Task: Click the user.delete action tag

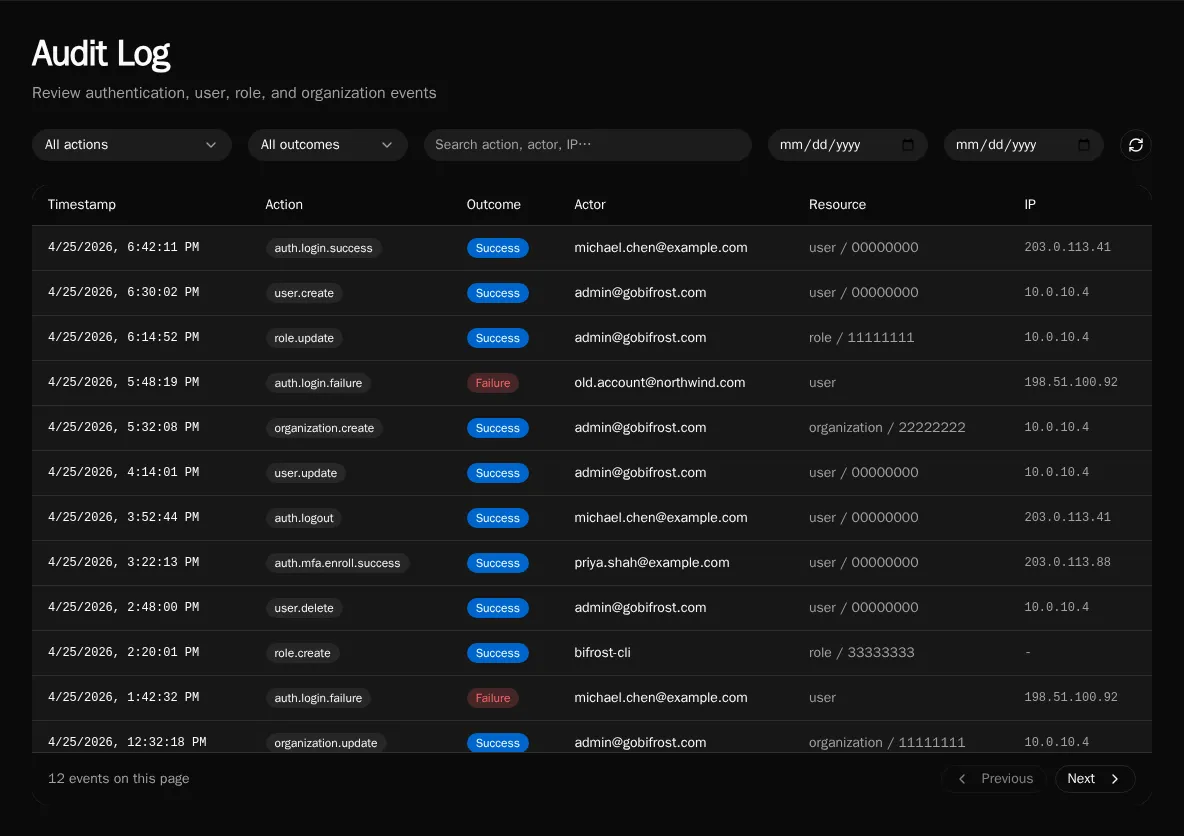Action: click(304, 608)
